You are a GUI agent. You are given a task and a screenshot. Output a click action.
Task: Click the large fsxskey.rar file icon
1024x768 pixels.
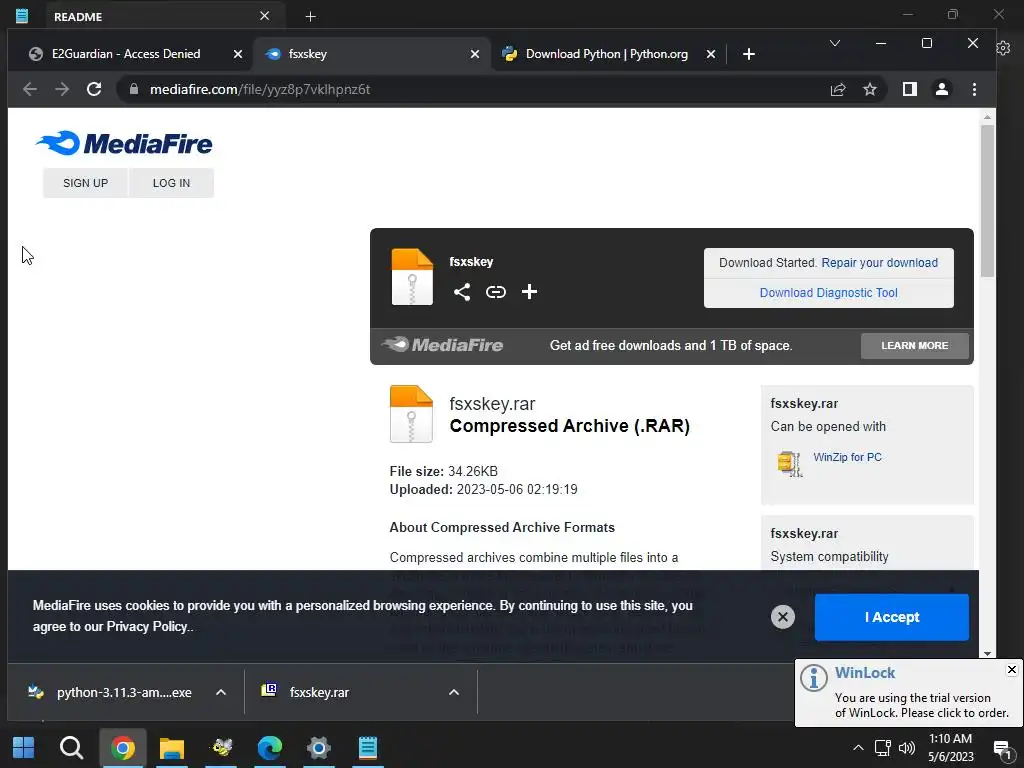point(411,414)
